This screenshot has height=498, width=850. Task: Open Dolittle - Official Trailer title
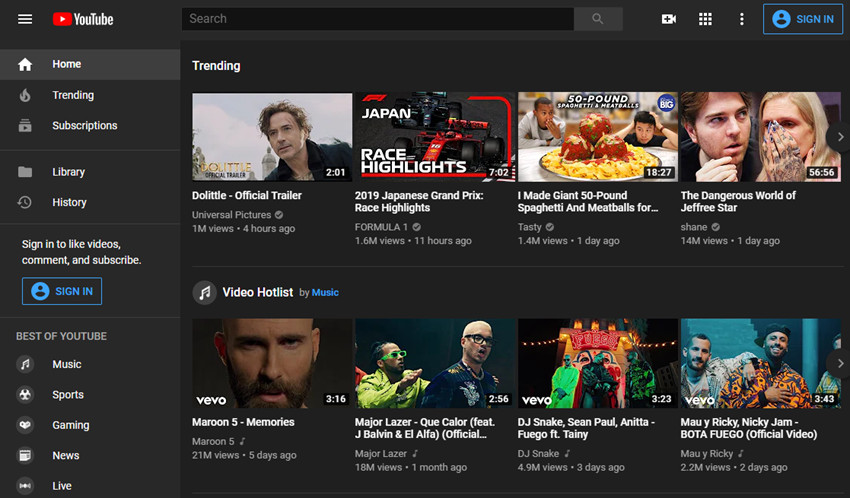[247, 196]
